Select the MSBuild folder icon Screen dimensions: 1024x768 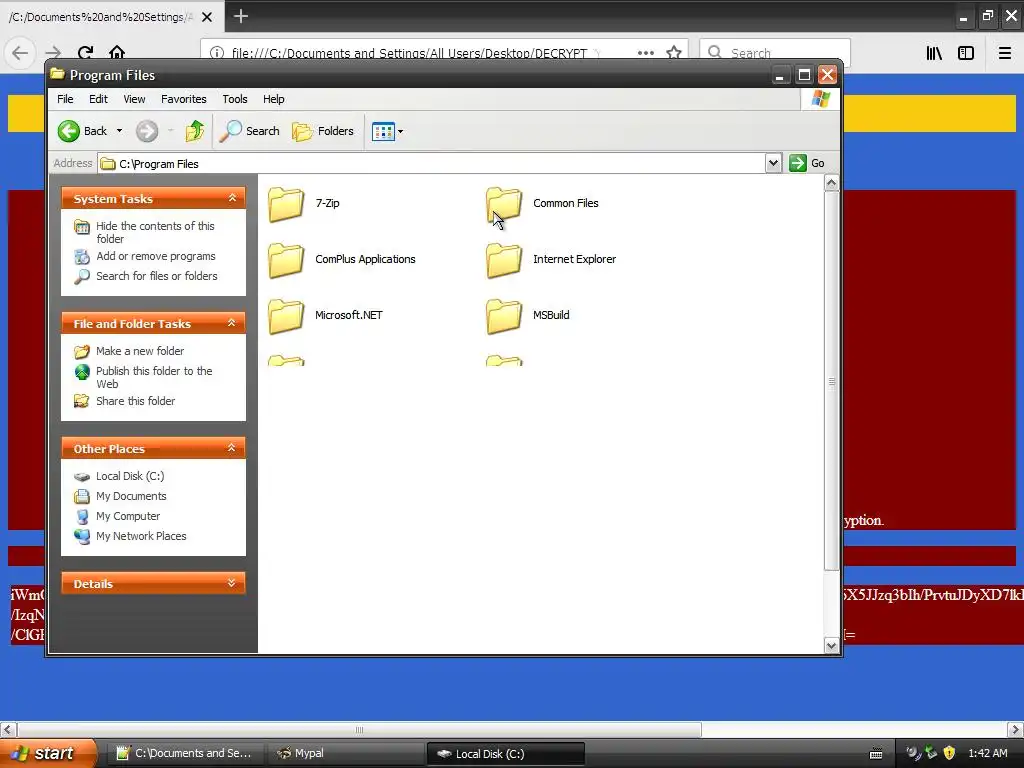point(504,316)
